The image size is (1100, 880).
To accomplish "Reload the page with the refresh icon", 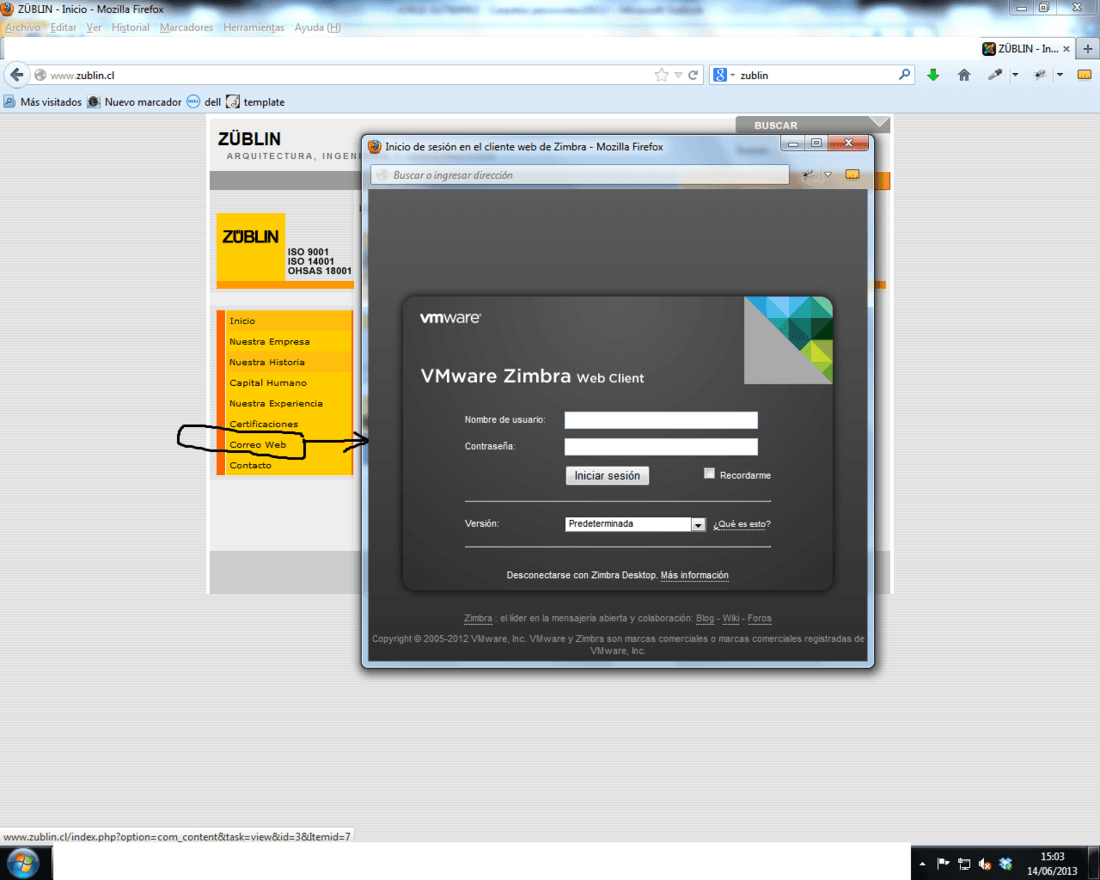I will pos(693,75).
